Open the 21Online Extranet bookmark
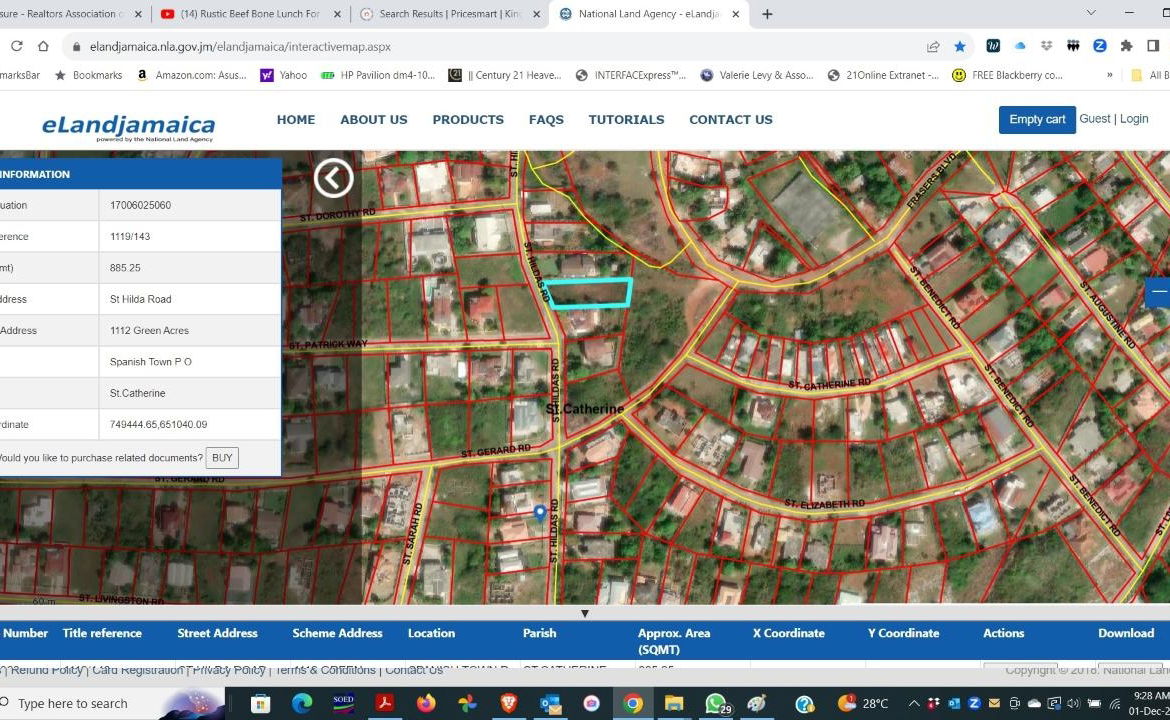Image resolution: width=1170 pixels, height=720 pixels. [883, 75]
